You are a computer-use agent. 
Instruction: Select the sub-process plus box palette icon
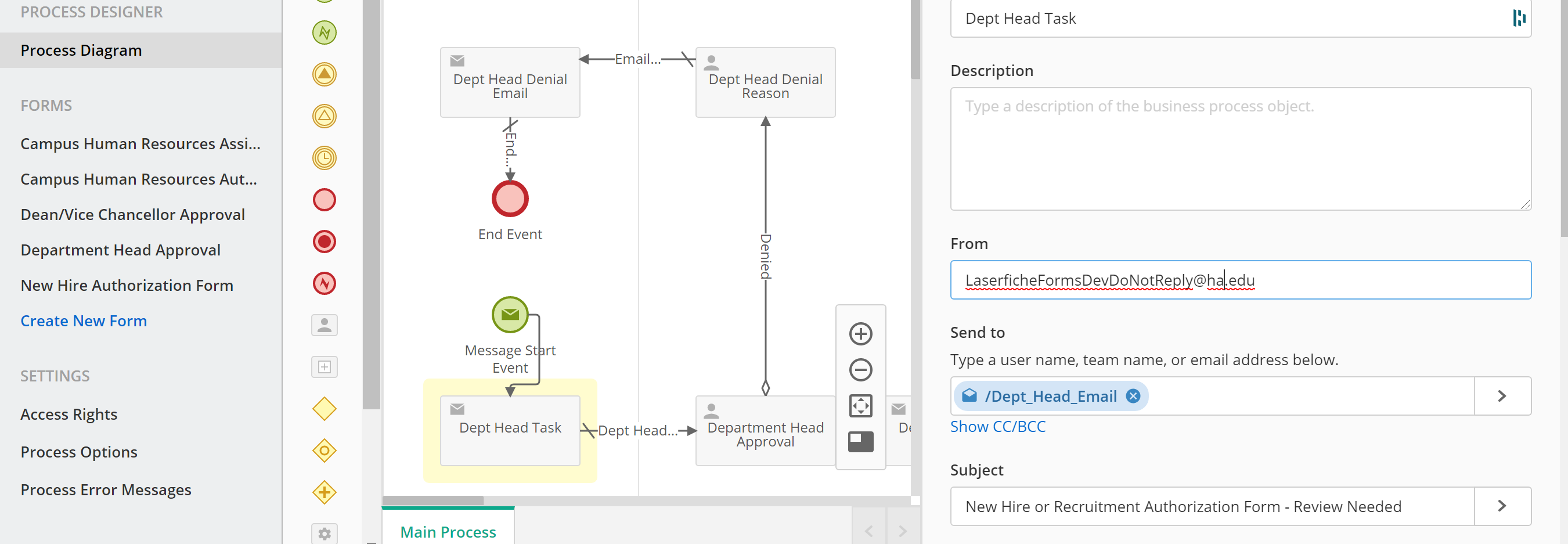(x=325, y=367)
